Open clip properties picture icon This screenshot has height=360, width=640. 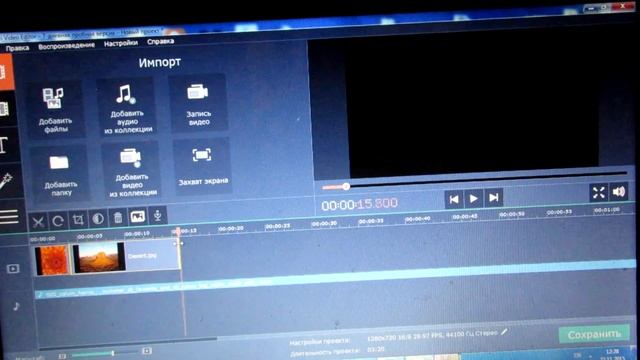coord(138,216)
